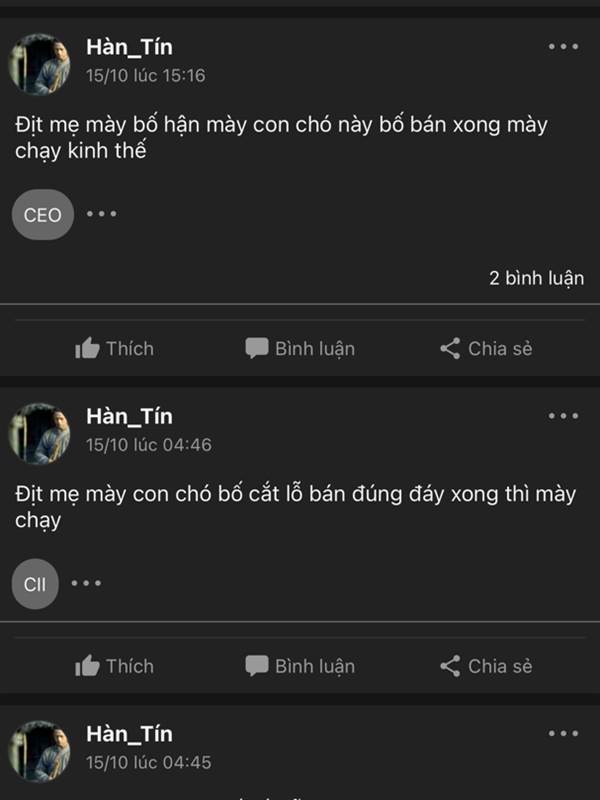The image size is (600, 800).
Task: Like the 15:16 post with thumbs-up icon
Action: coord(88,348)
